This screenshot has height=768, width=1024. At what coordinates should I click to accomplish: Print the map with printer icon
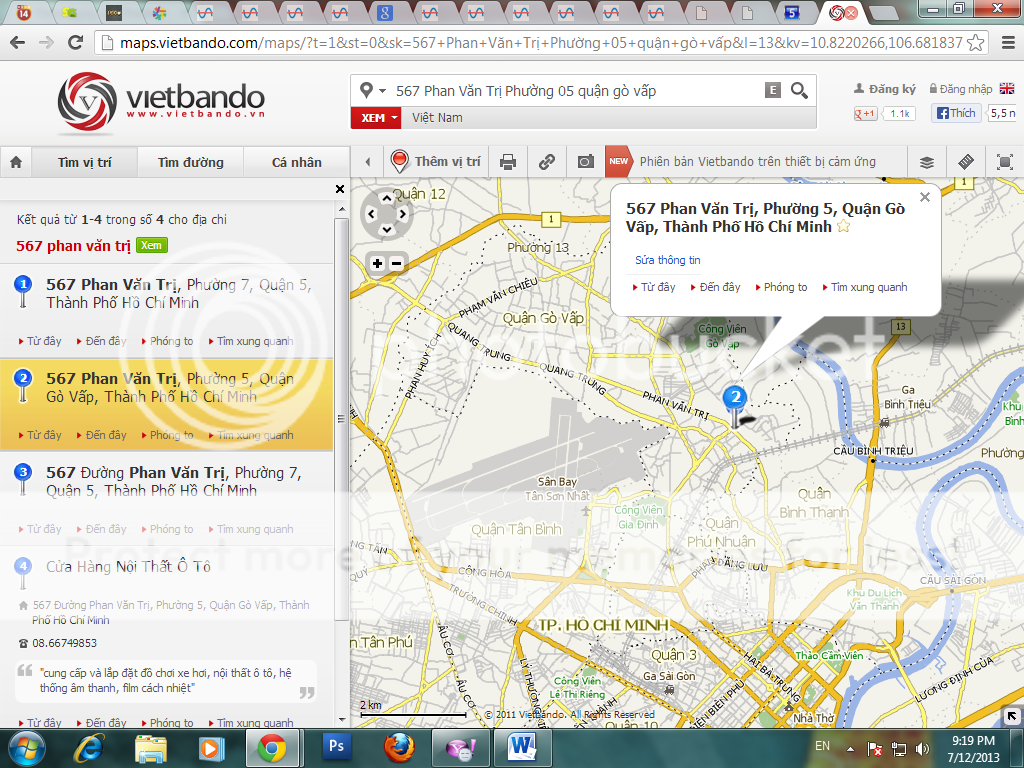[507, 162]
